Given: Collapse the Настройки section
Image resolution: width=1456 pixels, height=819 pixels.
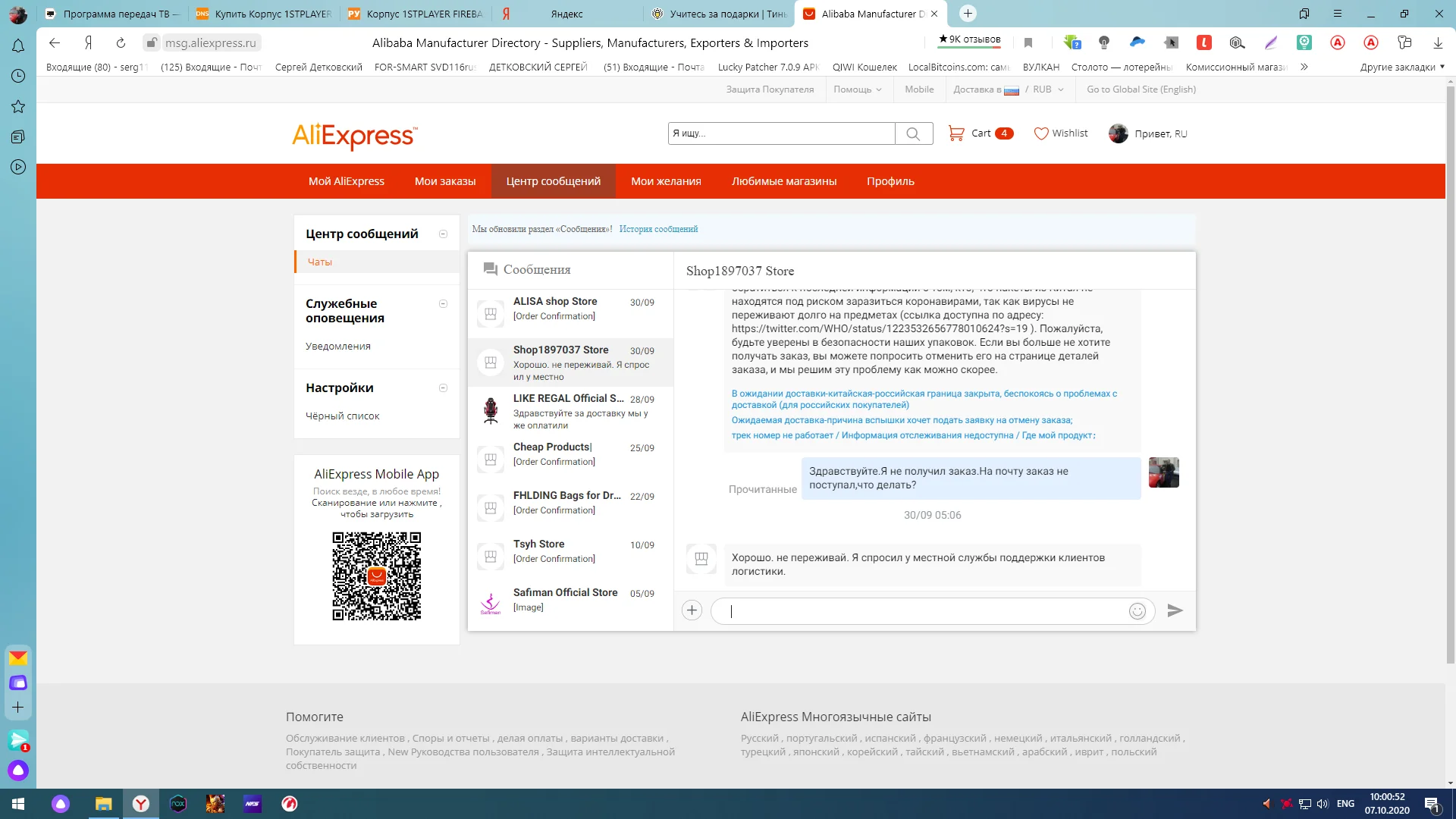Looking at the screenshot, I should pyautogui.click(x=443, y=388).
